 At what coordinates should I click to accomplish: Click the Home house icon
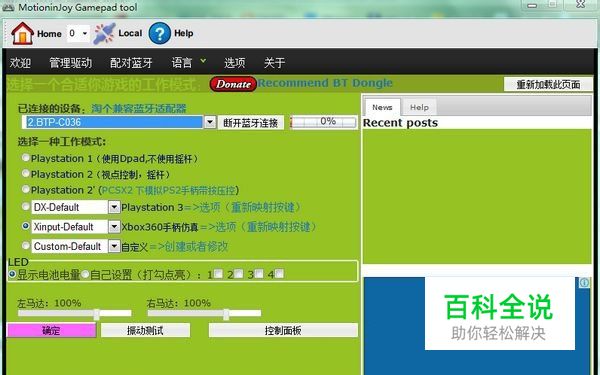22,33
